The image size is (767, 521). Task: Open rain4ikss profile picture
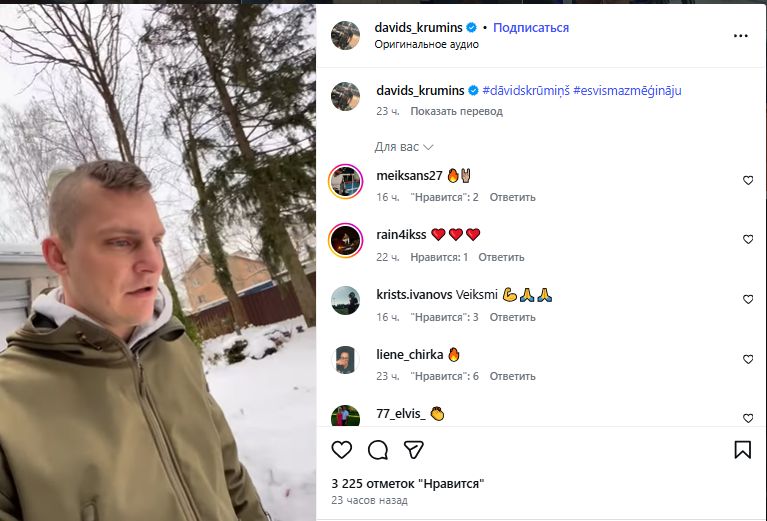pos(346,240)
